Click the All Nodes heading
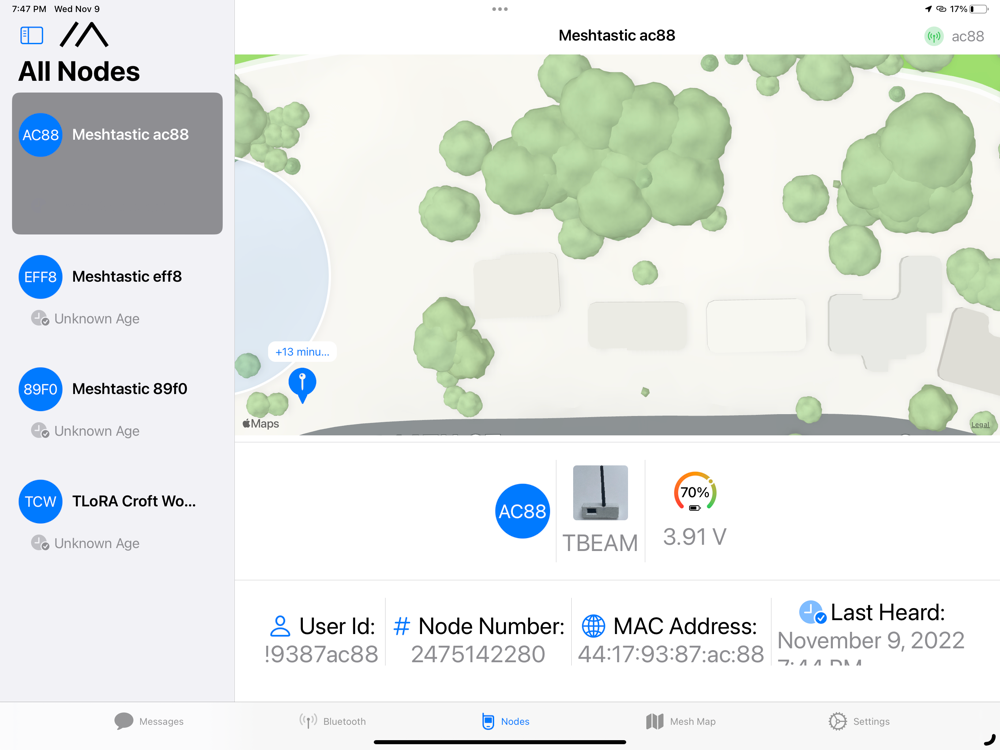This screenshot has width=1000, height=750. pyautogui.click(x=79, y=71)
